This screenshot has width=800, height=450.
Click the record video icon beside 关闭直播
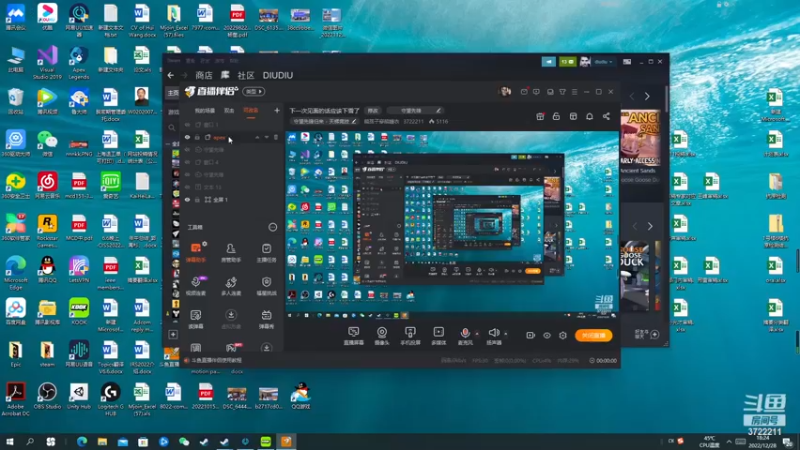pos(531,335)
